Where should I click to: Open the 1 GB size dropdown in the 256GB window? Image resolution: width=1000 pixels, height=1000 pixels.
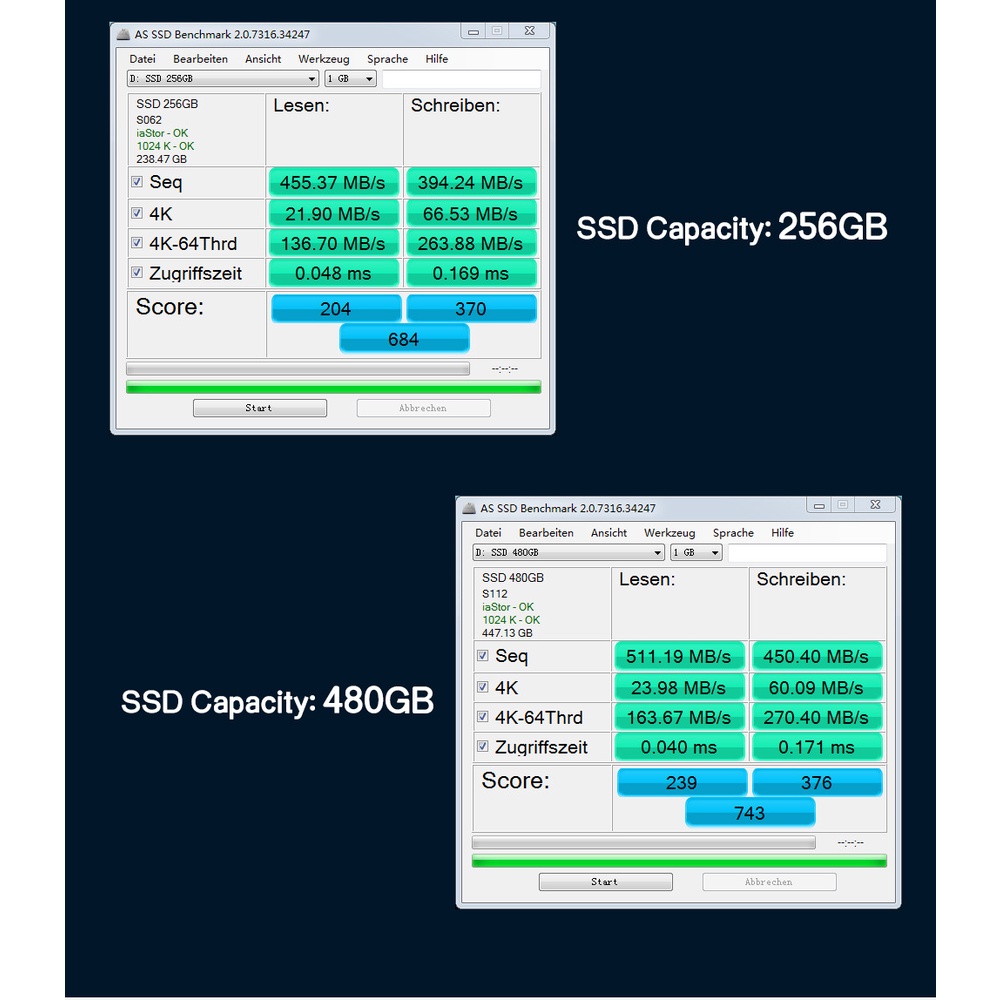pyautogui.click(x=350, y=78)
